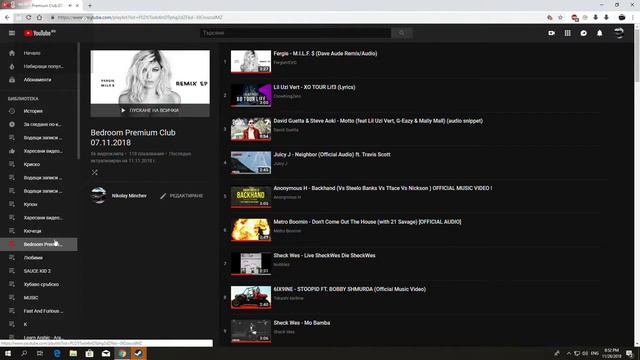Open Steam on the taskbar

tap(138, 353)
